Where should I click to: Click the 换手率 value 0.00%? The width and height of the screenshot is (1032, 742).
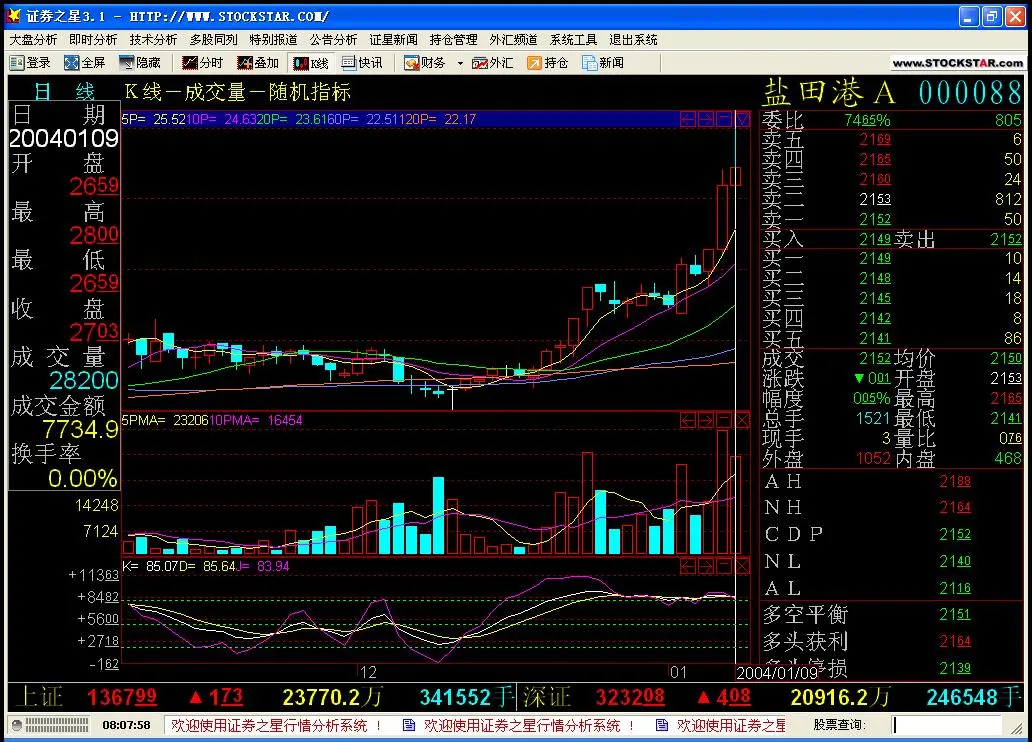click(x=83, y=478)
